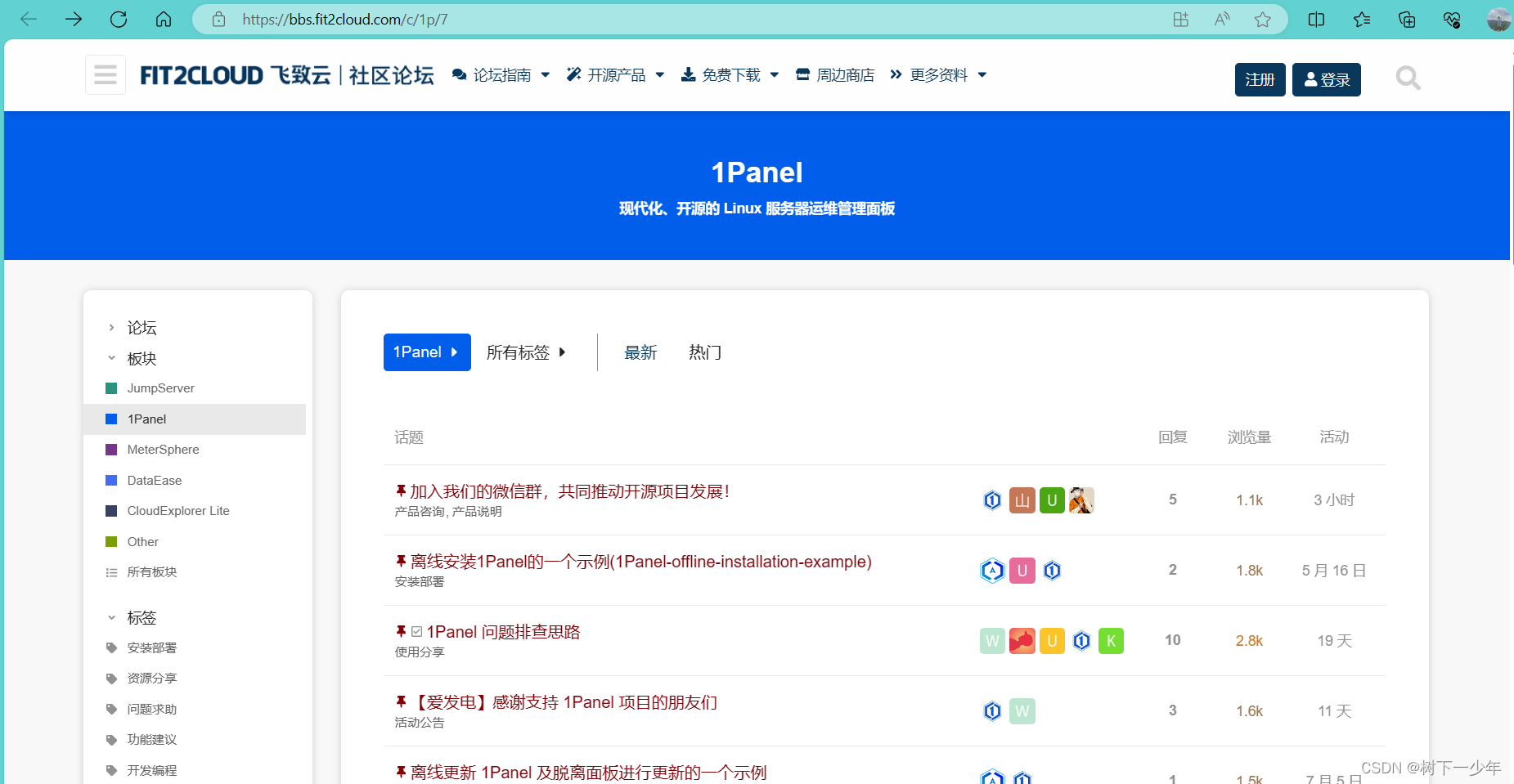Select MeterSphere in sidebar
This screenshot has width=1514, height=784.
click(x=163, y=450)
